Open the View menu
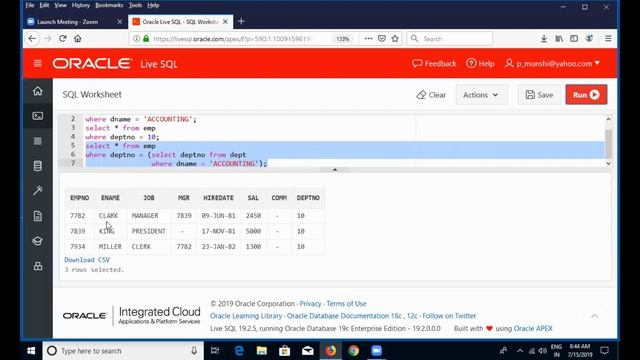 [x=60, y=5]
